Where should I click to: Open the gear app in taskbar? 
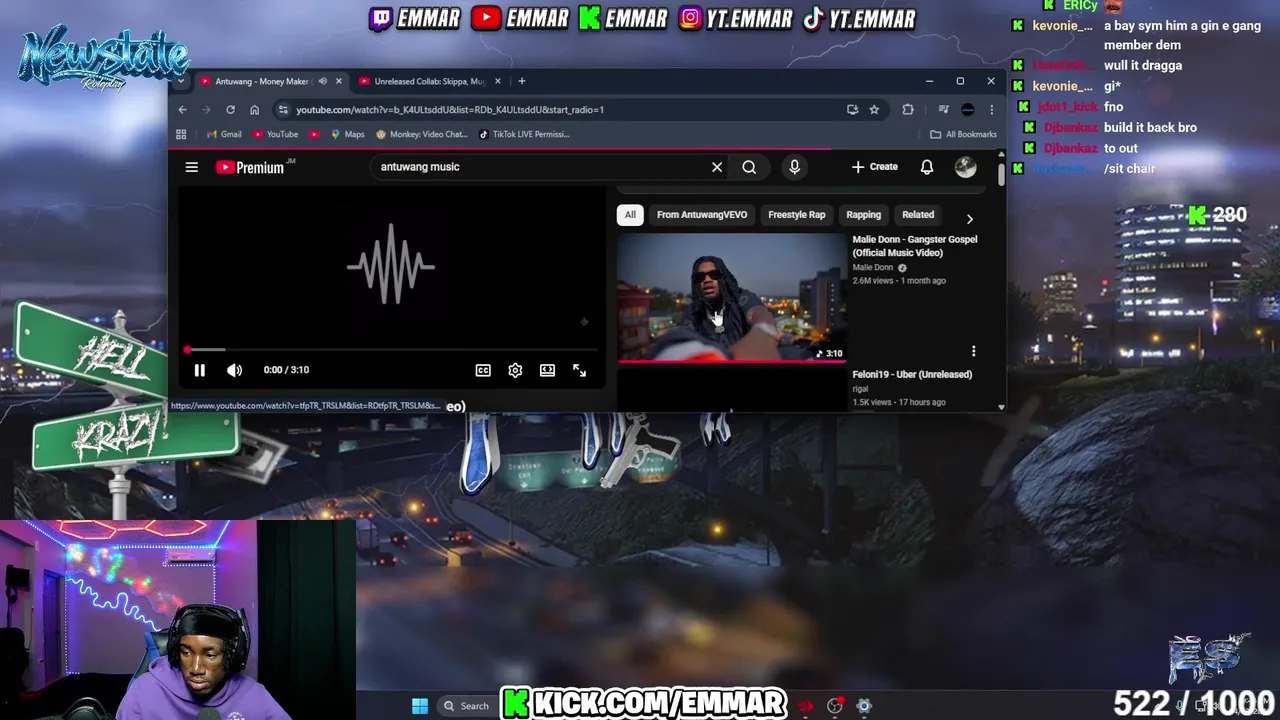(864, 706)
